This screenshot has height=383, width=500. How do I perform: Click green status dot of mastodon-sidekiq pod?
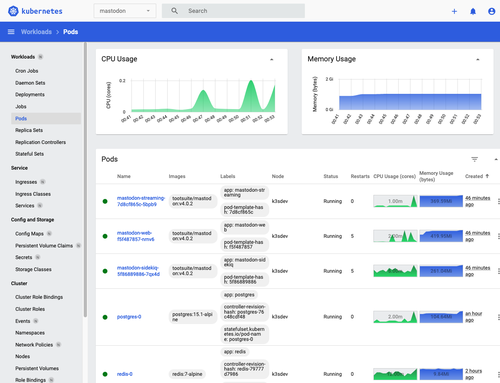click(105, 271)
